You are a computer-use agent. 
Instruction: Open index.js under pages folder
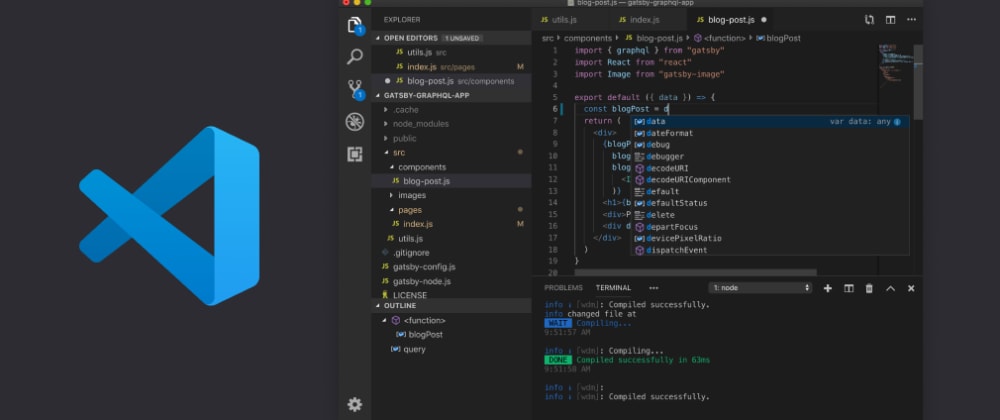tap(451, 224)
